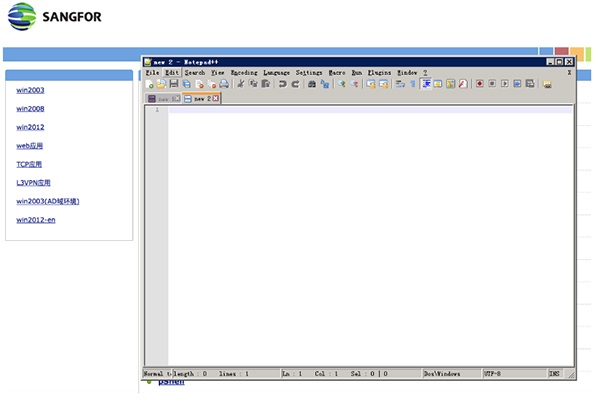Click the win2012-en link

[36, 220]
